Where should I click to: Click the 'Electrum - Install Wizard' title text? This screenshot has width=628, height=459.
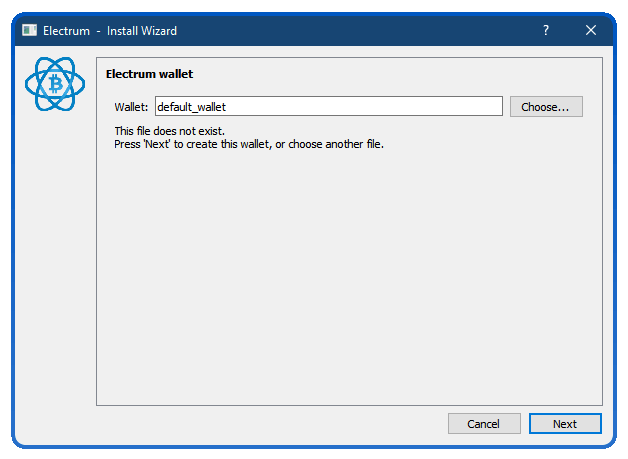[110, 31]
